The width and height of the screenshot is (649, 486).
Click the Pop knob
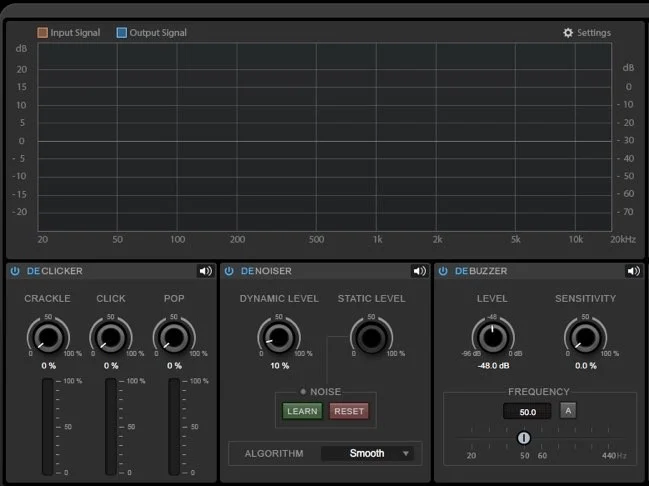pos(174,337)
